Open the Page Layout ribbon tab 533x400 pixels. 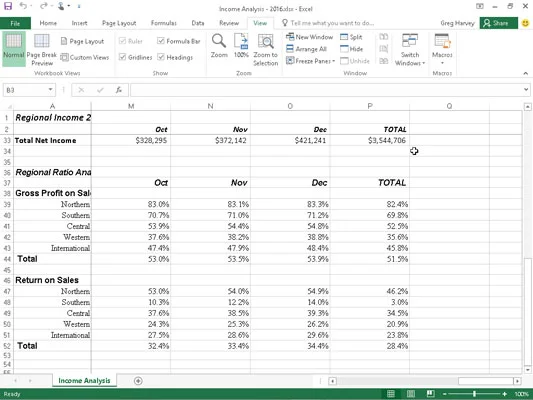point(119,23)
